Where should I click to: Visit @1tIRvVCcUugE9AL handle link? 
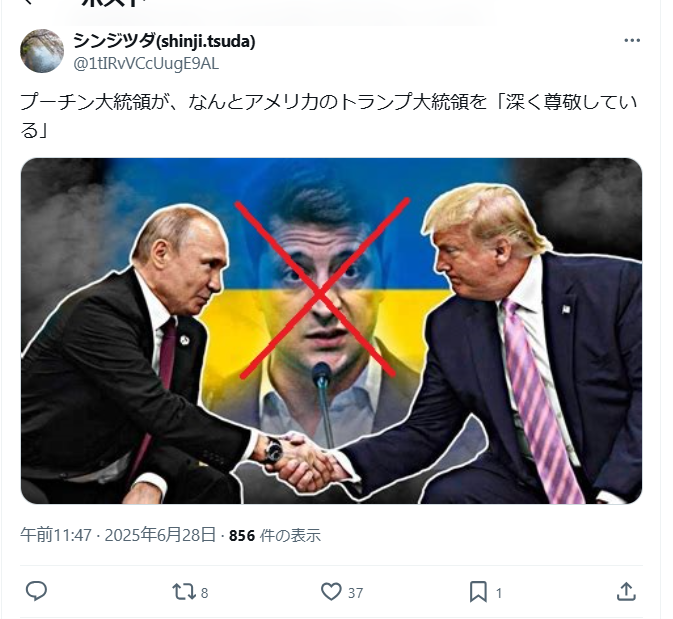(146, 64)
